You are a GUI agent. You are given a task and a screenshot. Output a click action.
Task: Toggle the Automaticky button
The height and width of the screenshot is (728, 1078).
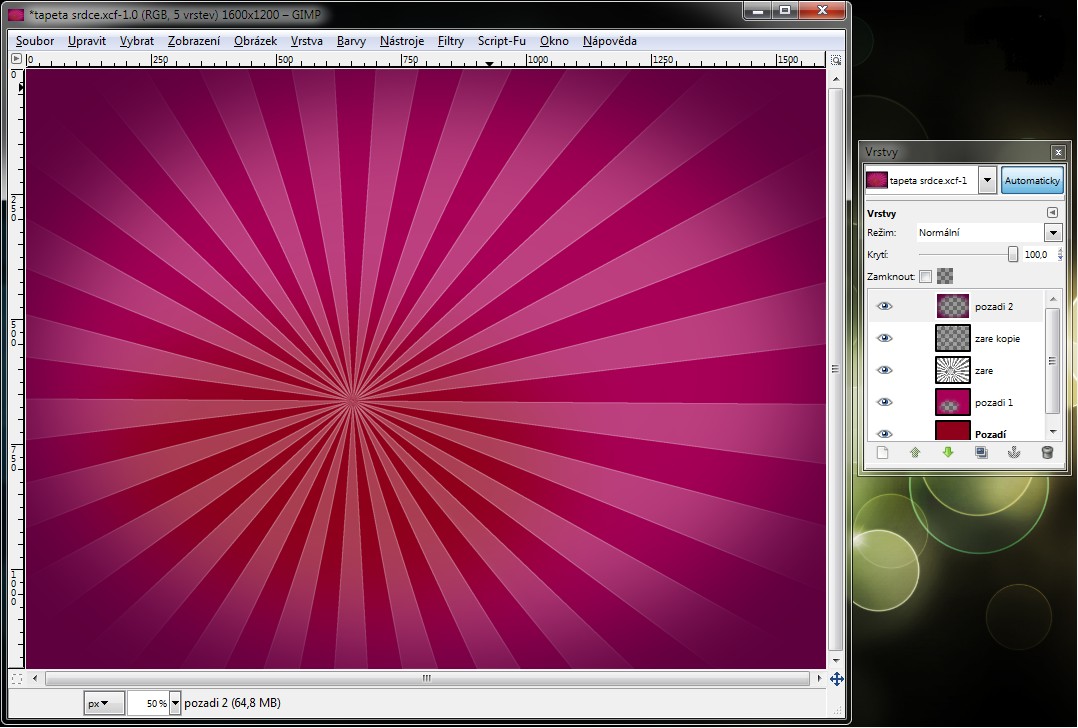point(1032,181)
